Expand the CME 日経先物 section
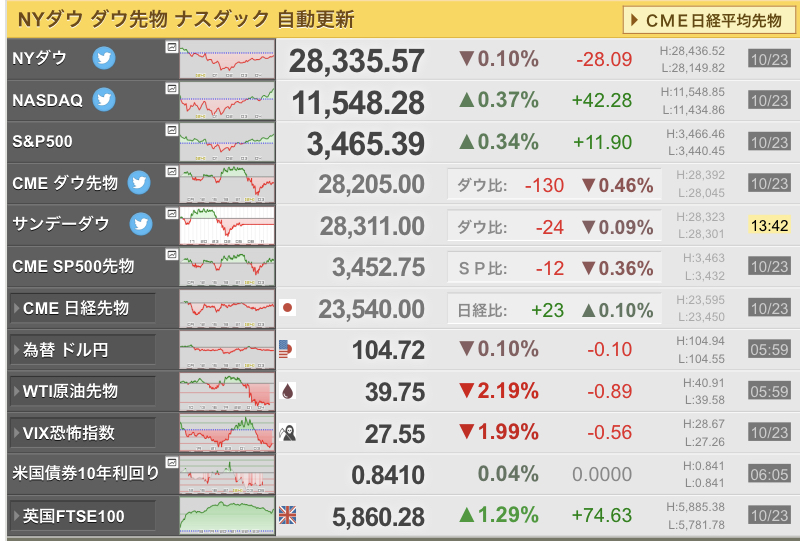This screenshot has width=800, height=541. tap(82, 308)
